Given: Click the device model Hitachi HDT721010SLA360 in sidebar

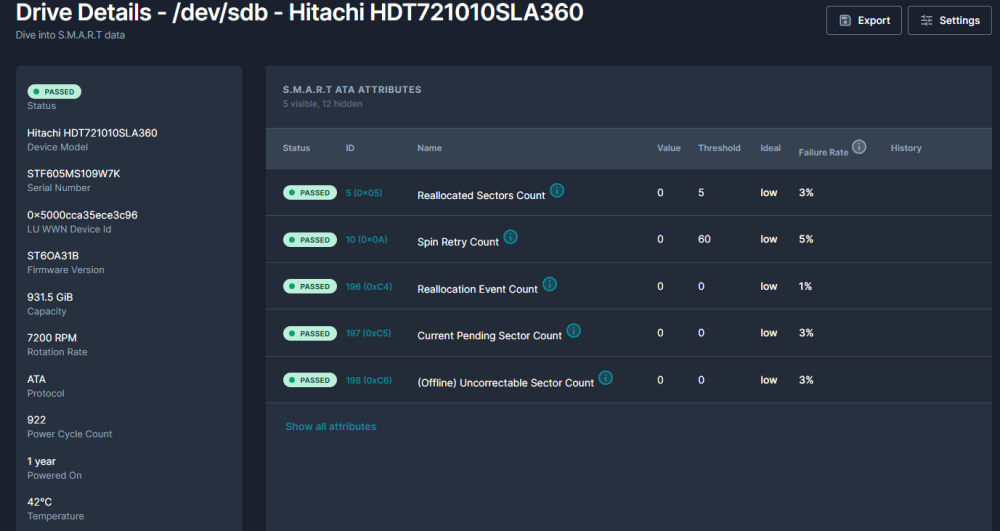Looking at the screenshot, I should [92, 133].
